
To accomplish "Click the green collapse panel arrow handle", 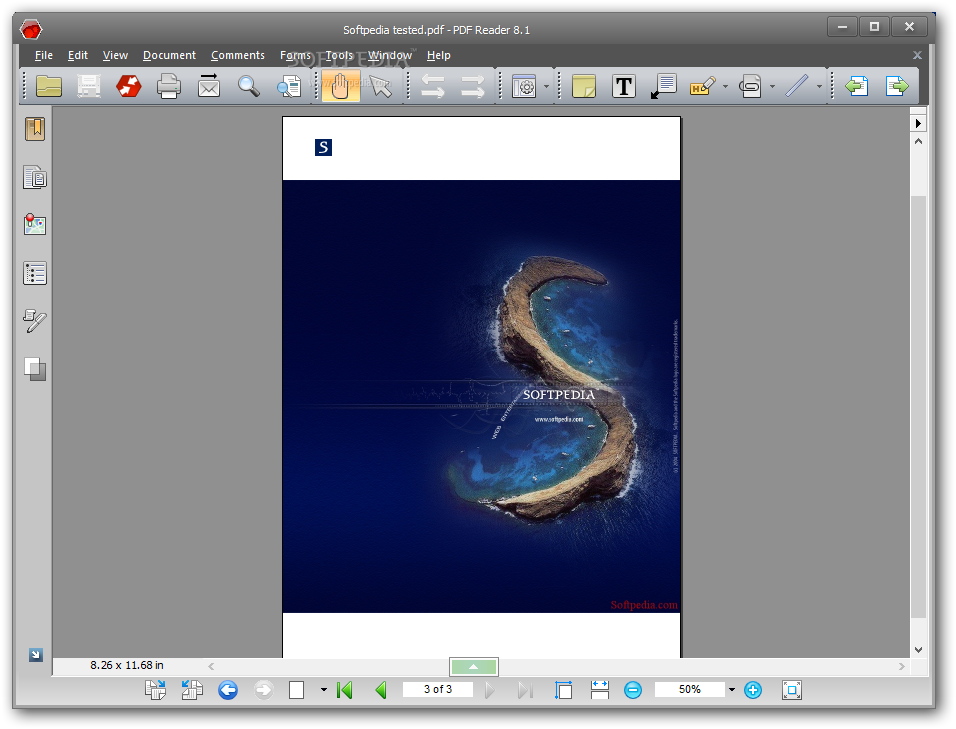I will pos(474,667).
